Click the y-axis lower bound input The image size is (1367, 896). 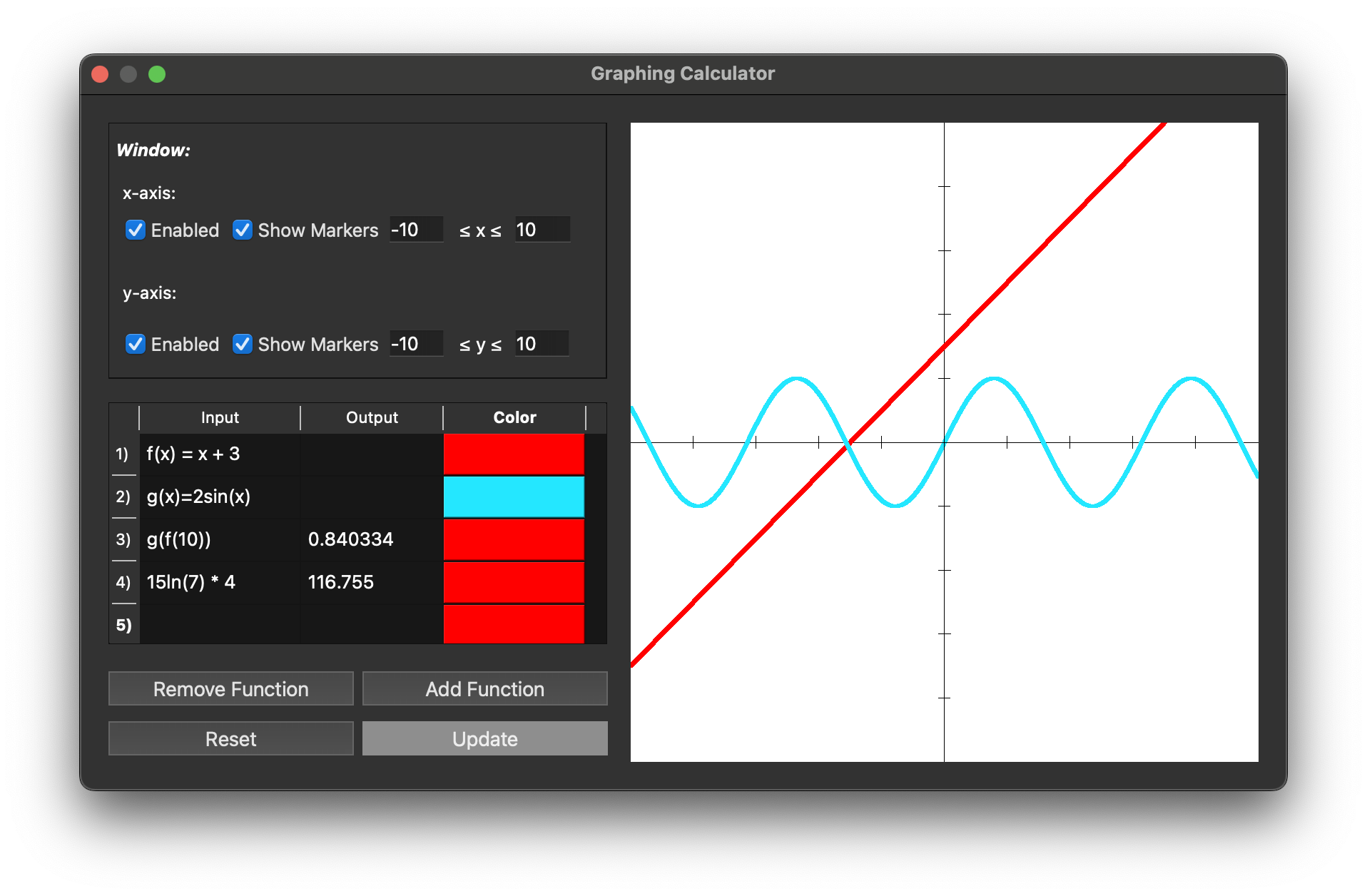point(416,344)
